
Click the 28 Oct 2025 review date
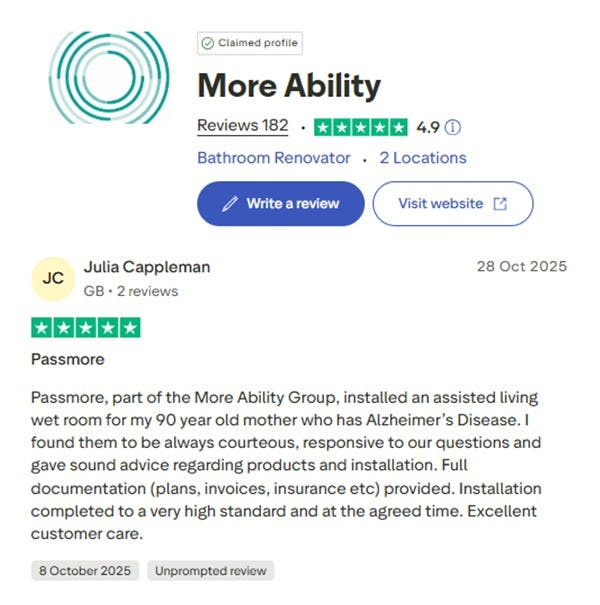[x=521, y=267]
